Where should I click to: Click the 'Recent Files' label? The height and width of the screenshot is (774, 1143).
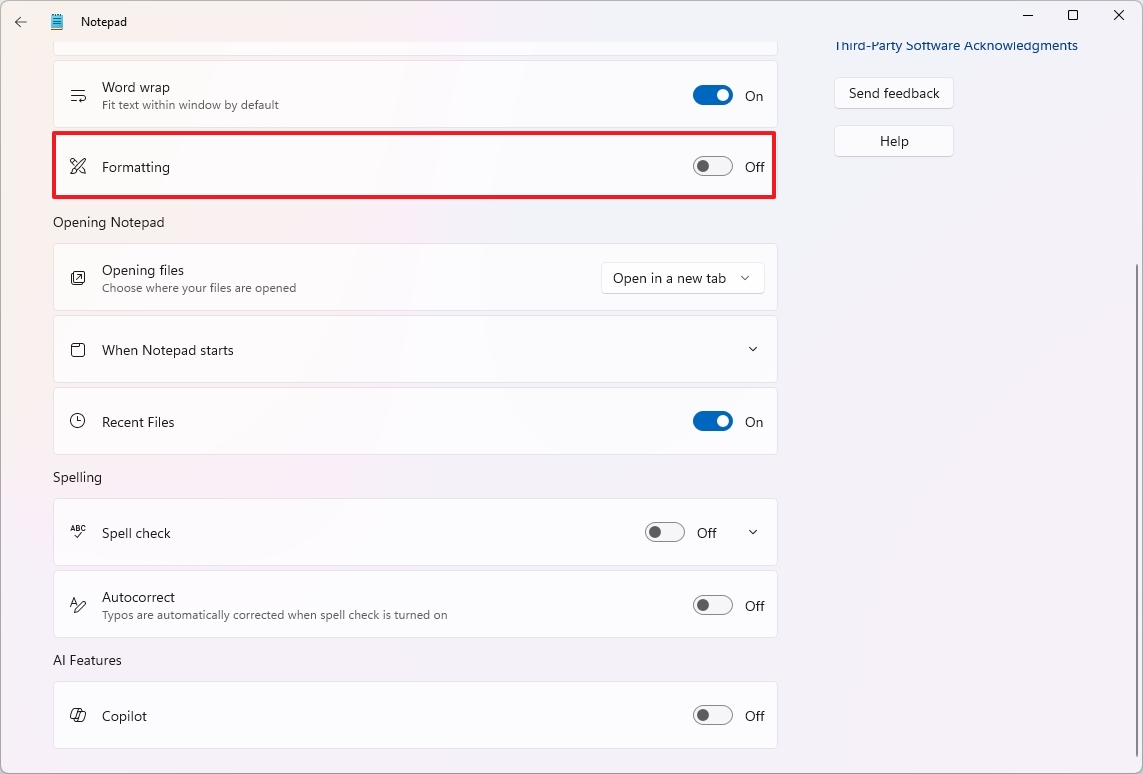[138, 422]
